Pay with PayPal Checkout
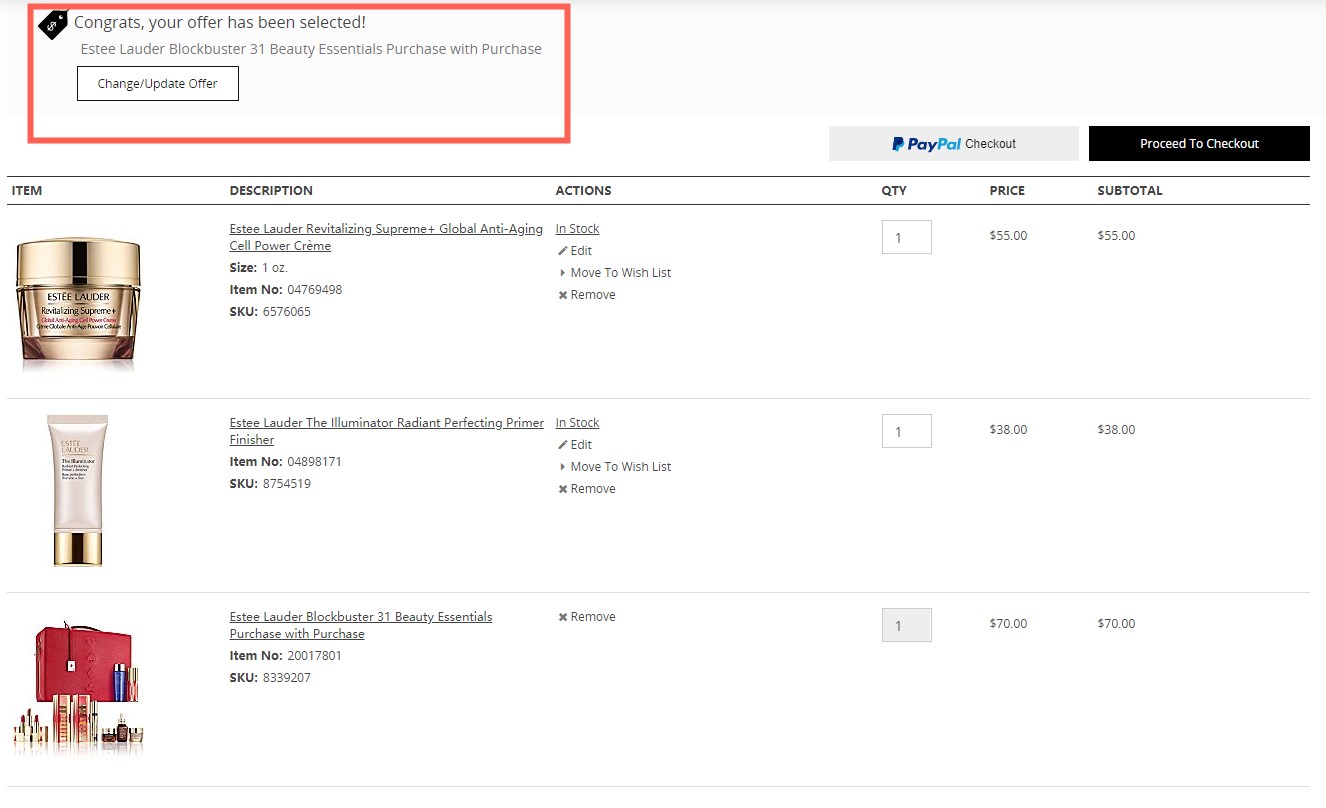The width and height of the screenshot is (1326, 808). [x=954, y=143]
